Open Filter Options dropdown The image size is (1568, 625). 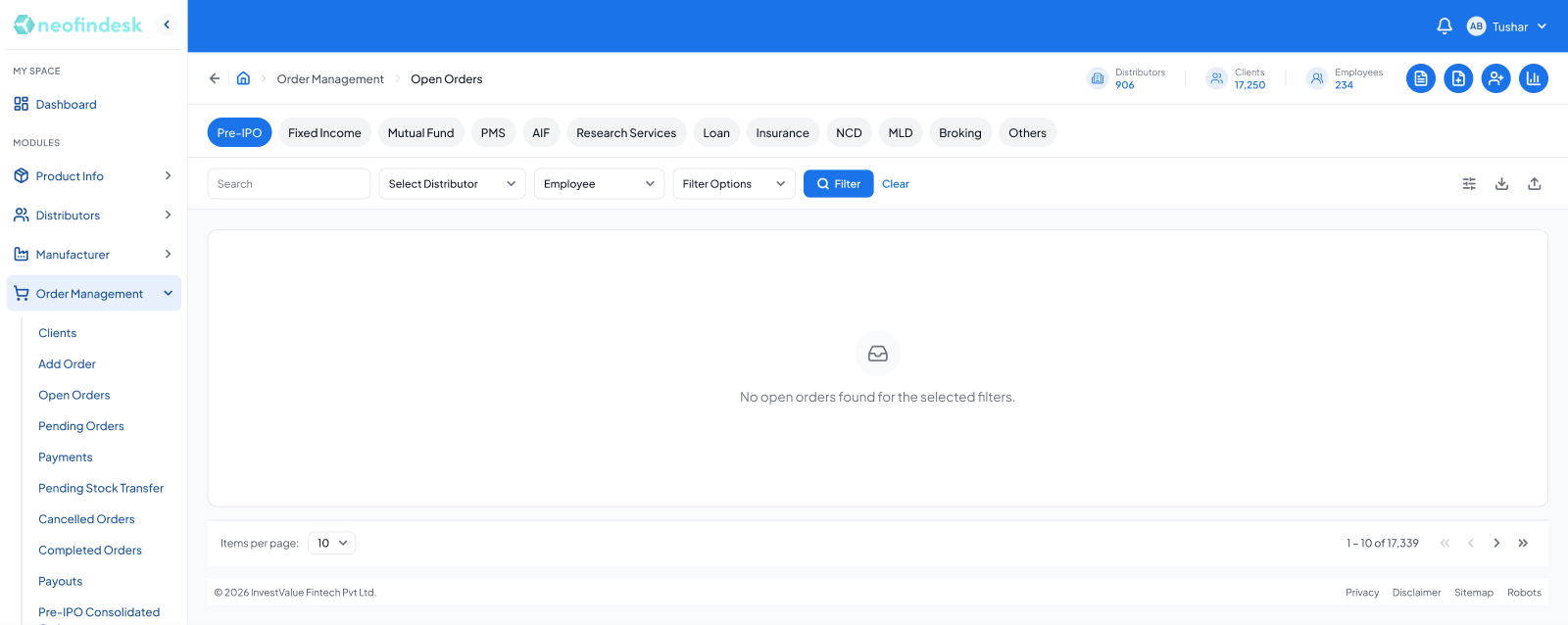click(x=734, y=183)
